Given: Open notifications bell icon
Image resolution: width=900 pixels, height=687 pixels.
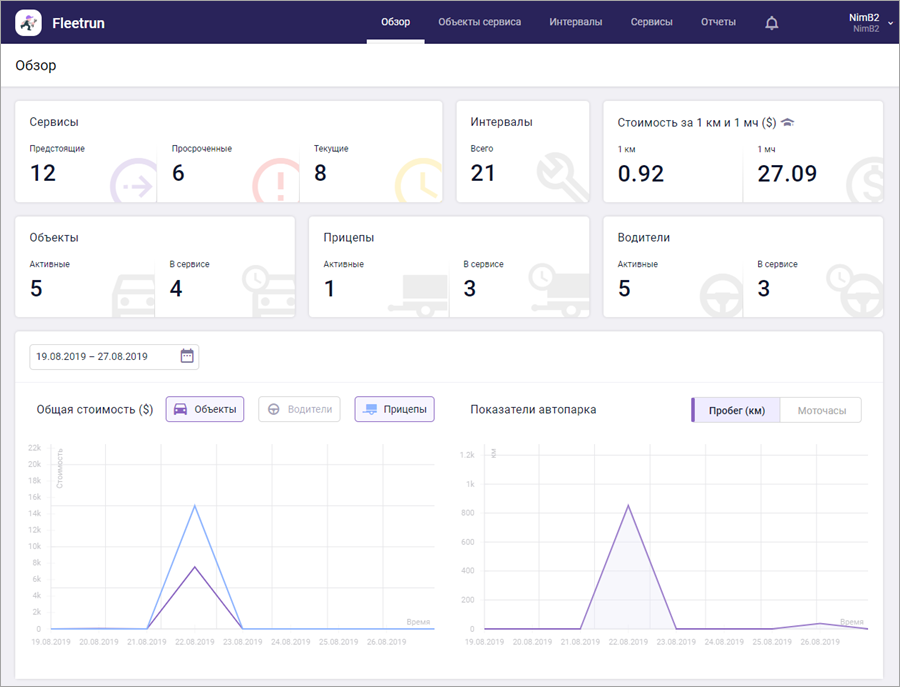Looking at the screenshot, I should pyautogui.click(x=771, y=22).
